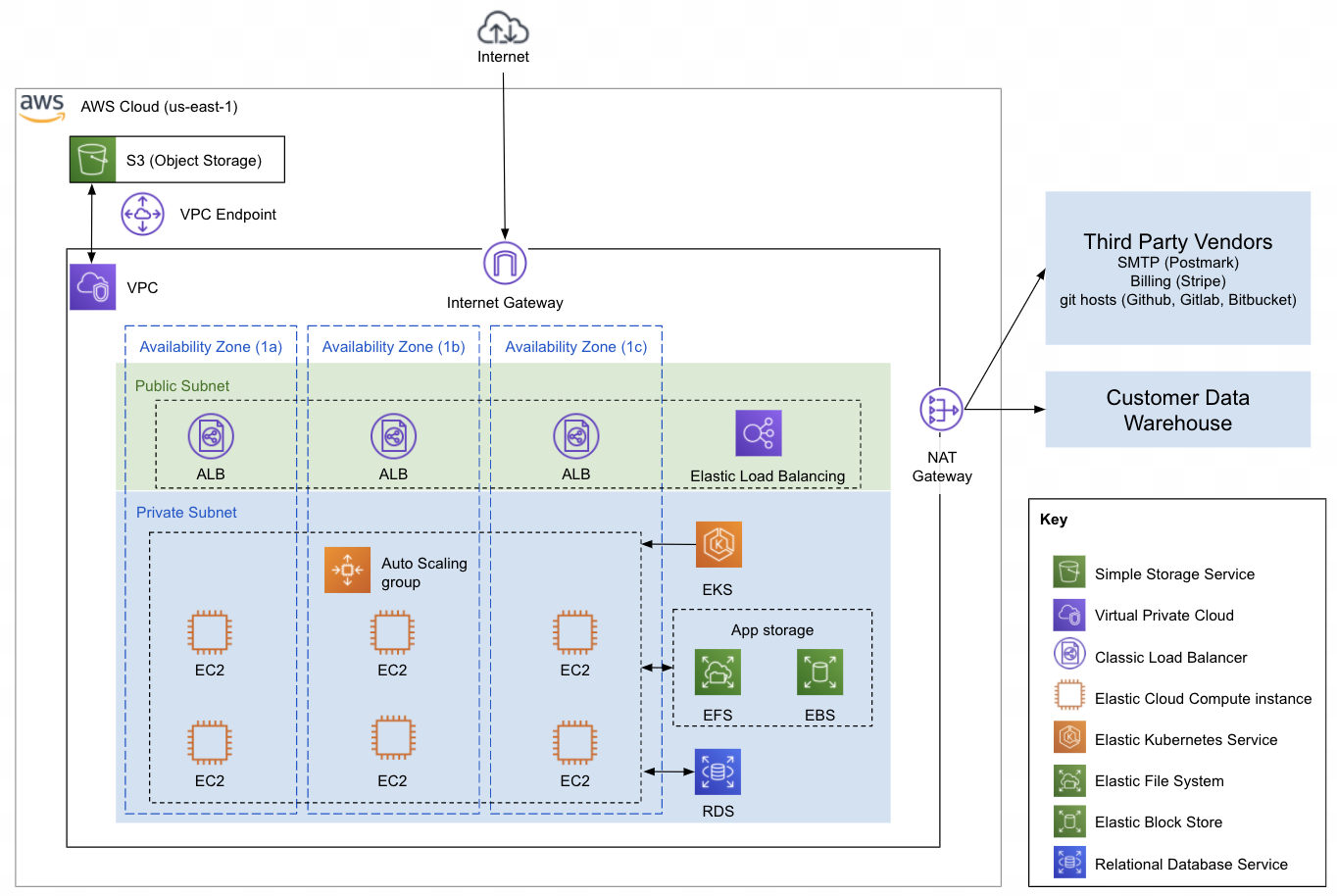Click the "RDS" label under the database icon
The width and height of the screenshot is (1337, 896).
pos(718,812)
